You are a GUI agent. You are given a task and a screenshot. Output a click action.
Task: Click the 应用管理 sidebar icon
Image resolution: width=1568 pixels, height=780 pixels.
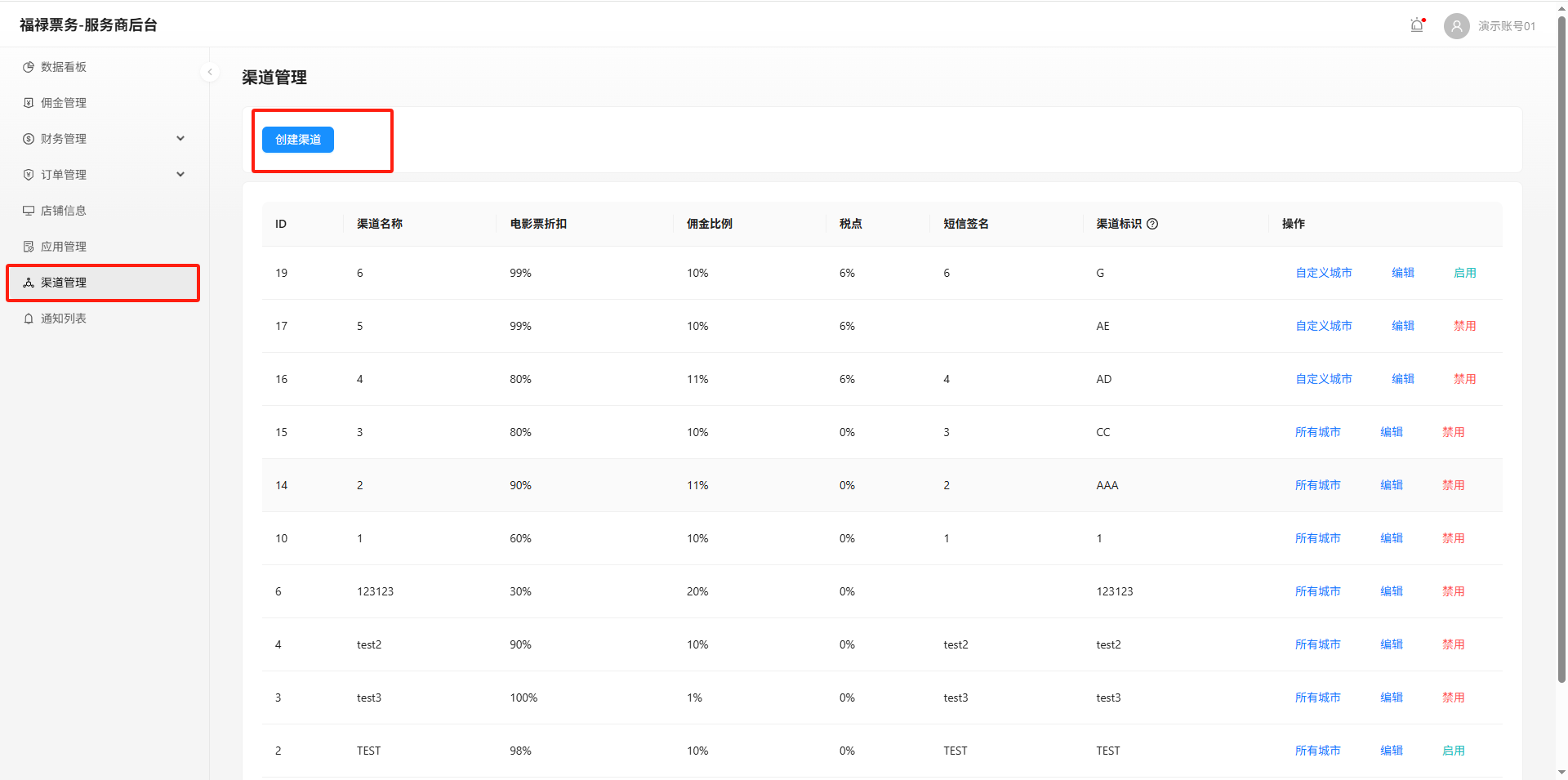tap(29, 247)
